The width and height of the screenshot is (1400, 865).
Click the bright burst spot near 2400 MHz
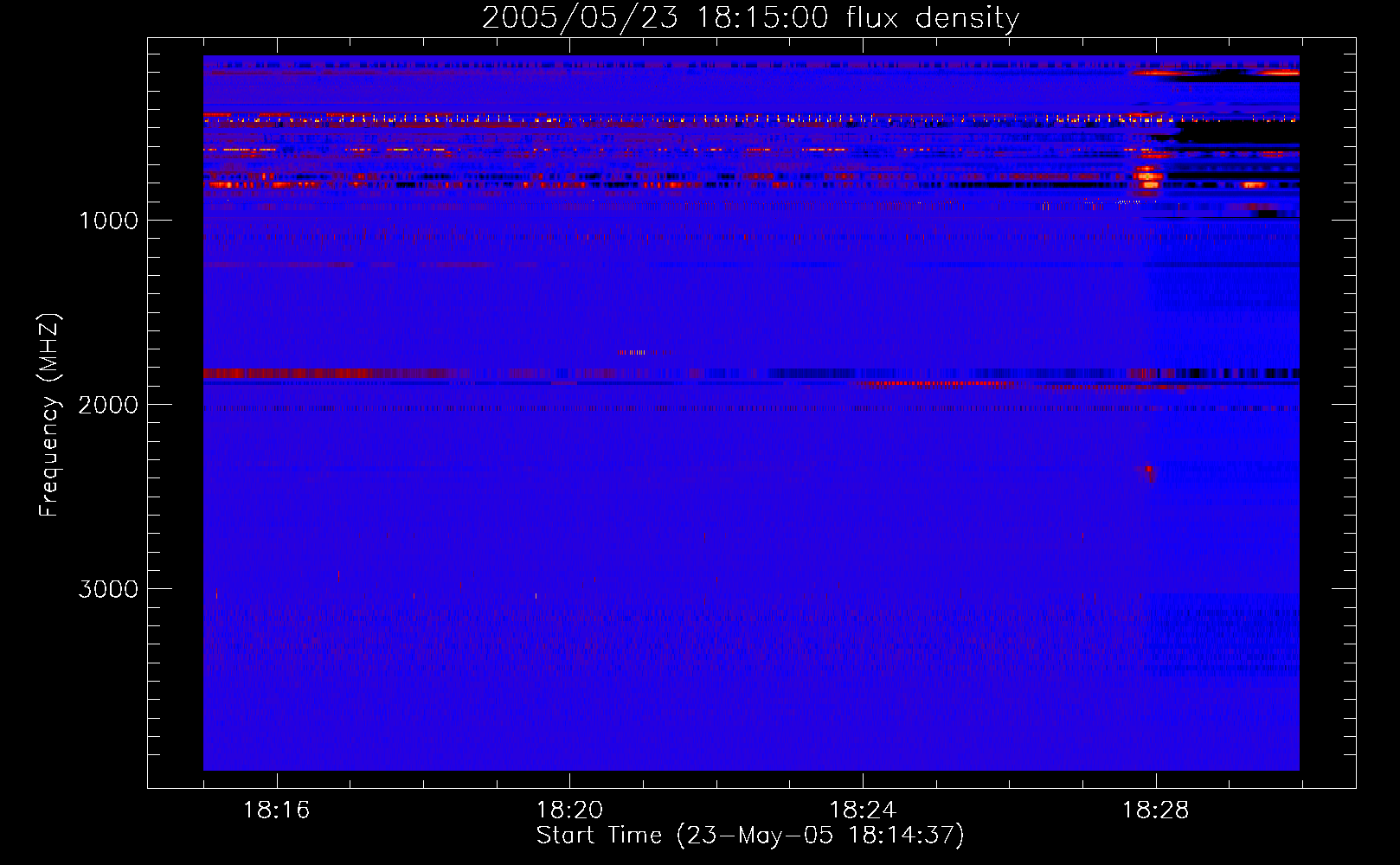tap(1148, 471)
